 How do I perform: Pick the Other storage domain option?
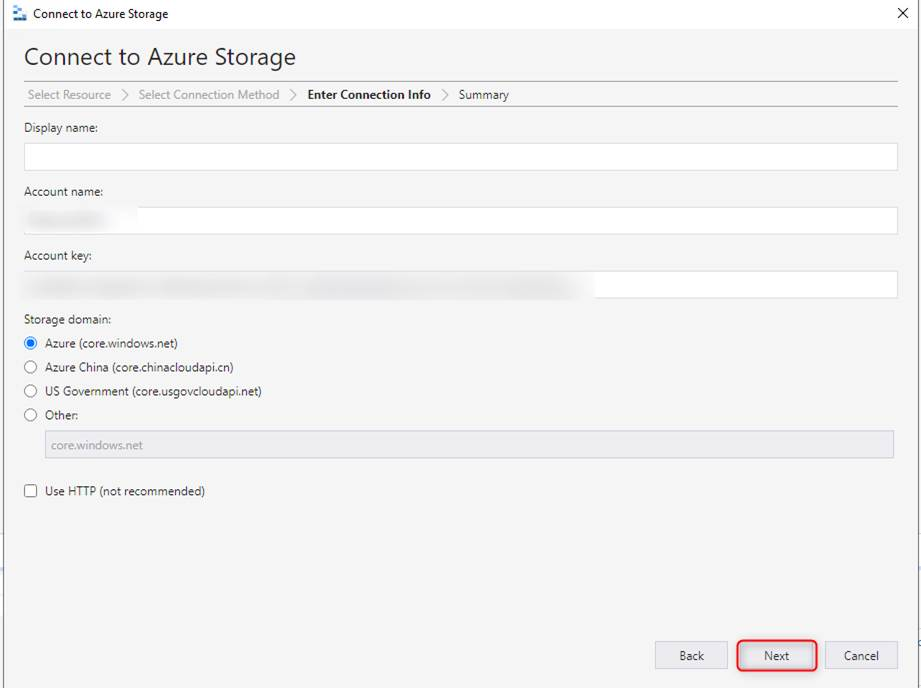tap(31, 415)
